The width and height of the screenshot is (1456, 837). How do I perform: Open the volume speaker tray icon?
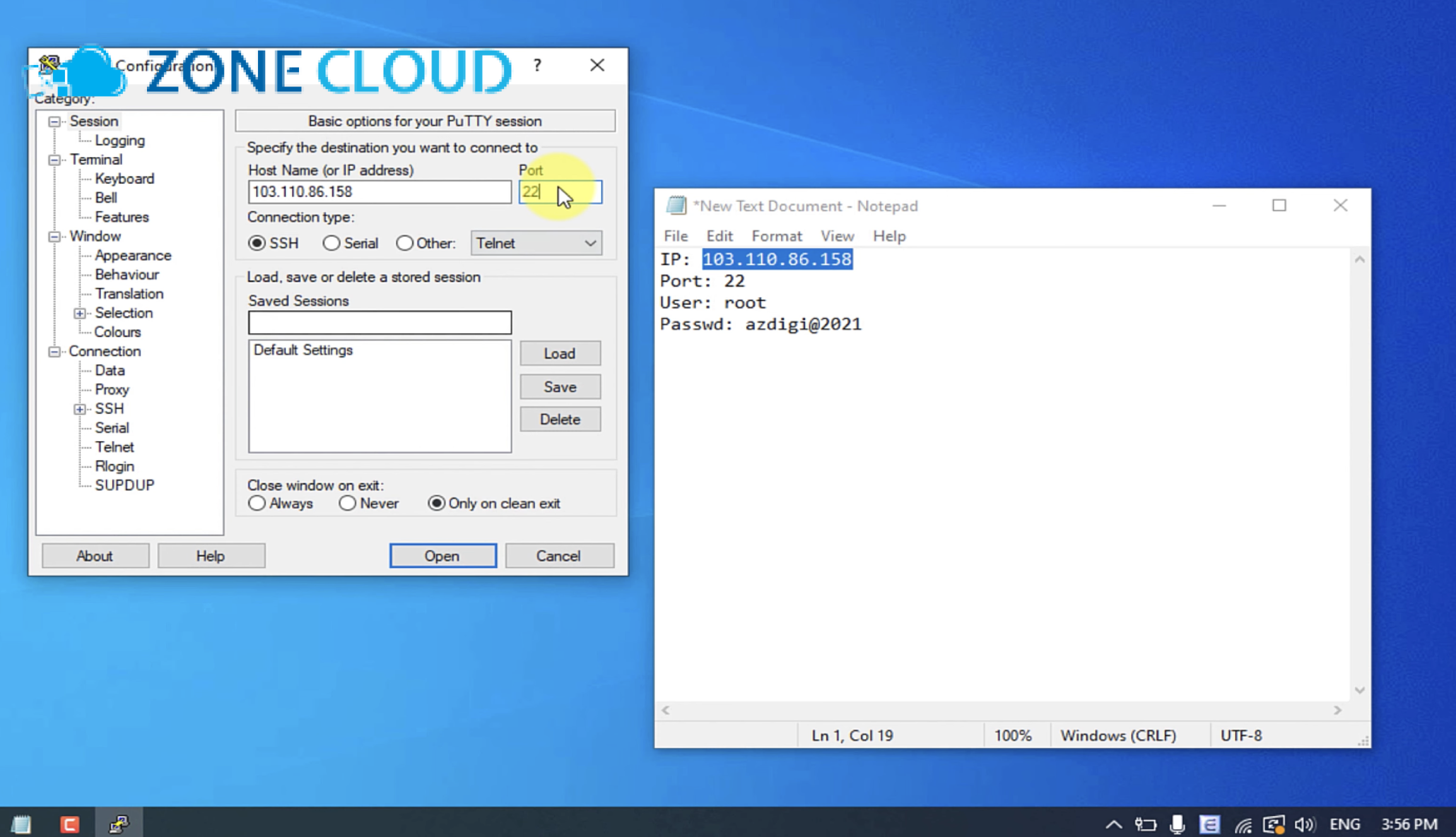1305,824
